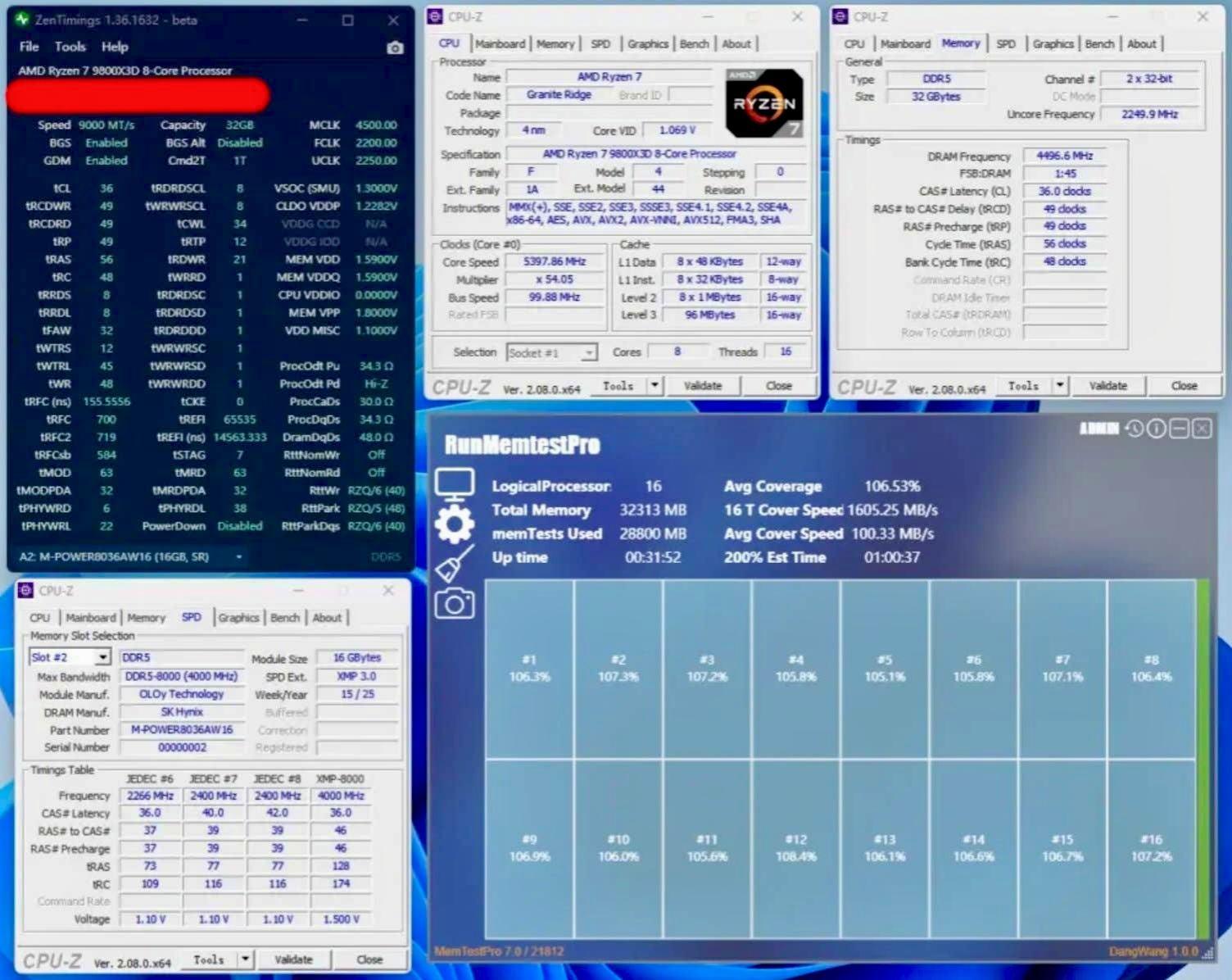Click the green progress bar in RunMemtestPro

pyautogui.click(x=1203, y=758)
